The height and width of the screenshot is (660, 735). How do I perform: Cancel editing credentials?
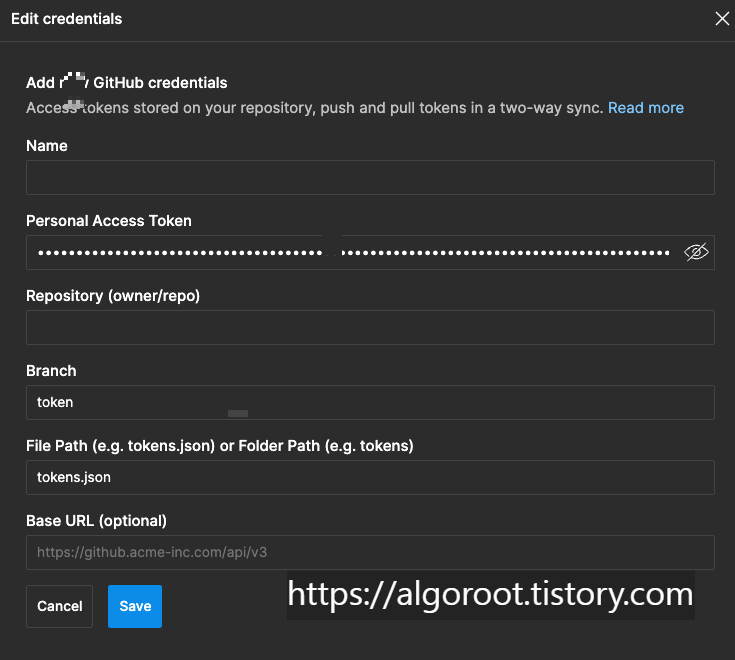pyautogui.click(x=60, y=606)
